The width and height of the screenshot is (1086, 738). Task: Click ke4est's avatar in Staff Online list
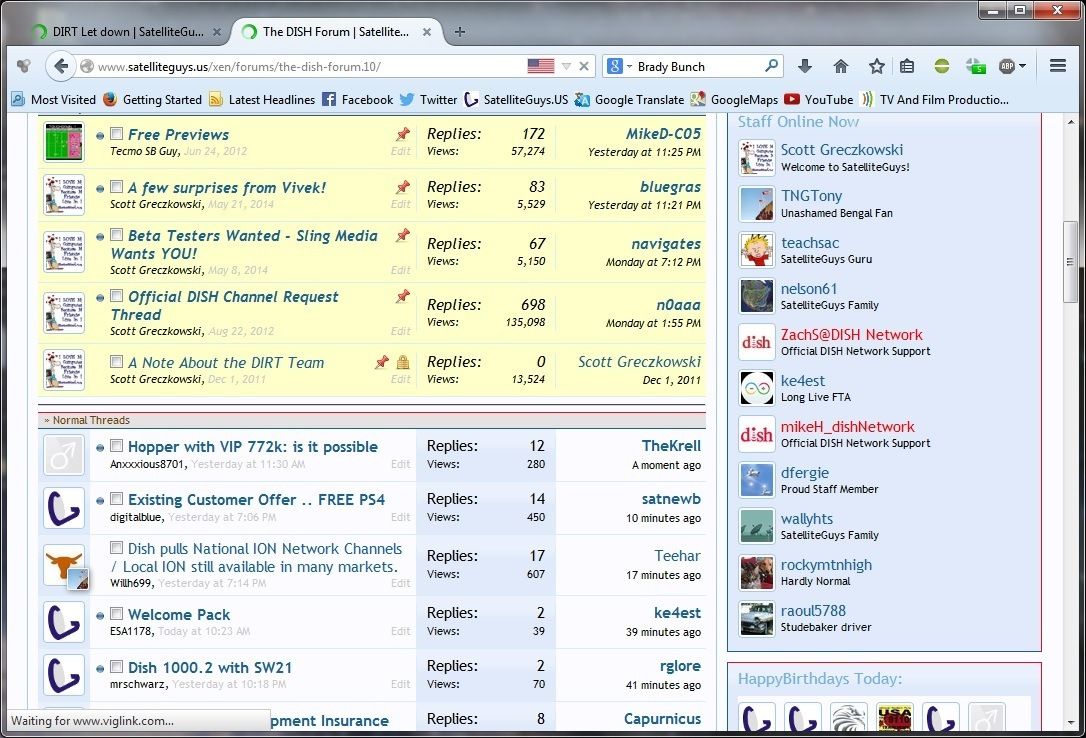(756, 388)
